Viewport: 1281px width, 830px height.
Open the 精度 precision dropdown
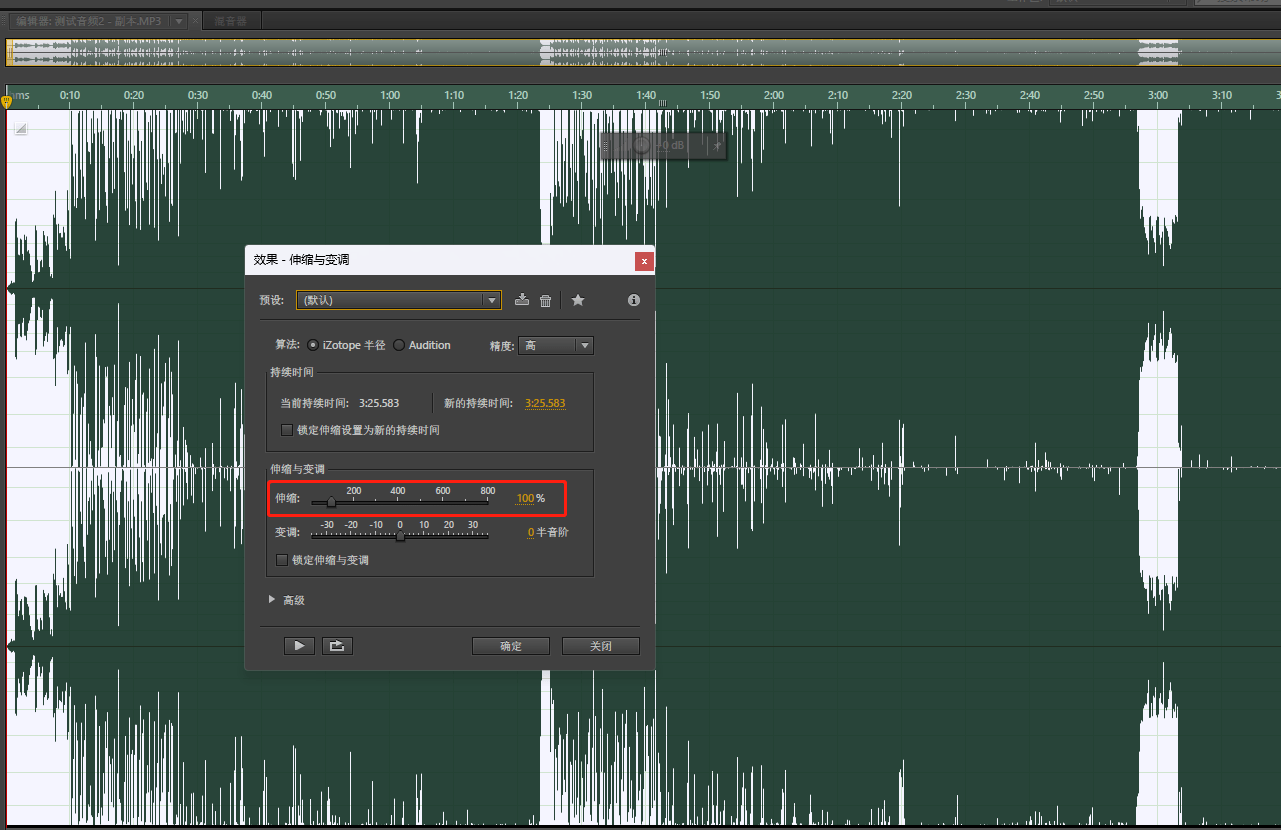pyautogui.click(x=556, y=345)
